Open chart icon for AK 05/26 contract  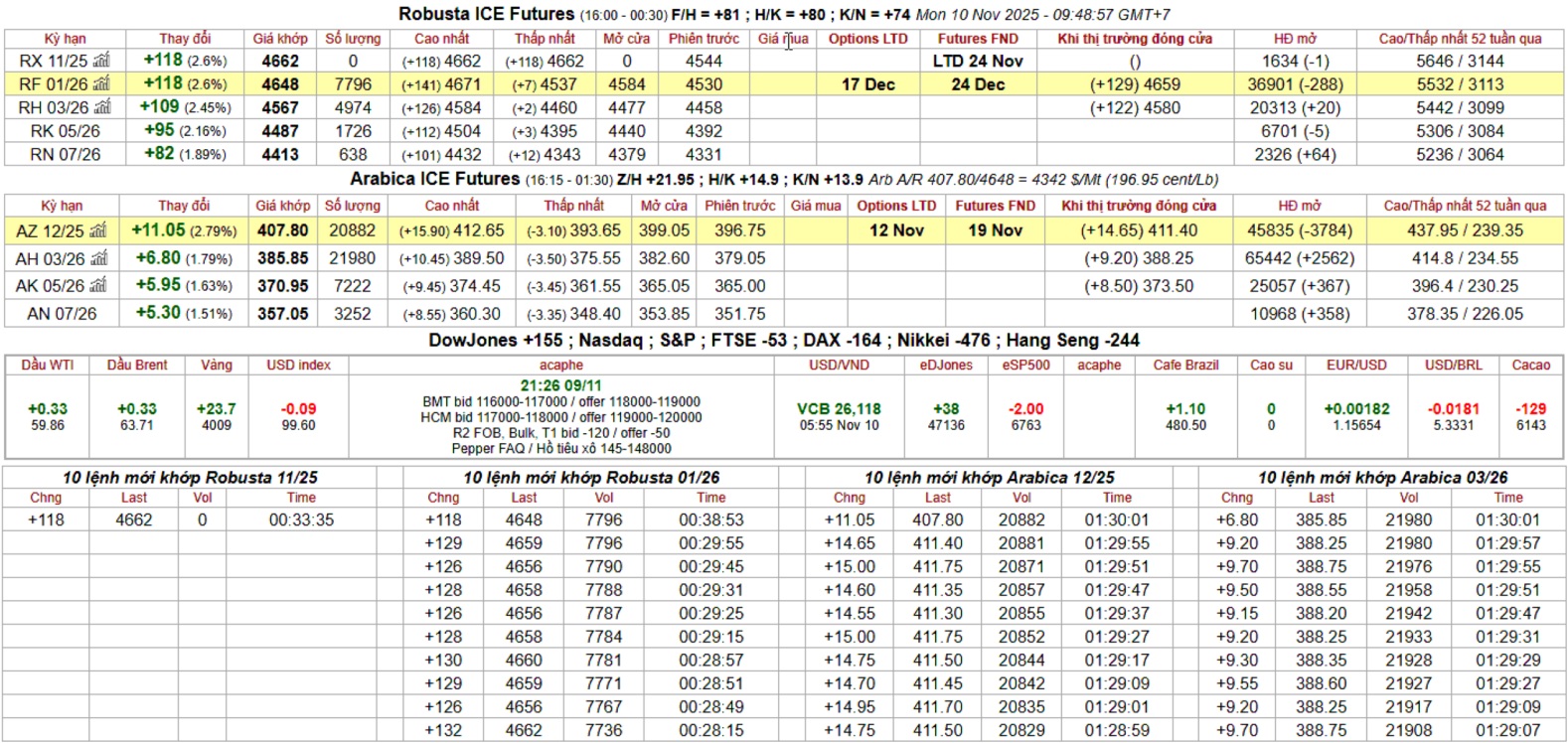pyautogui.click(x=97, y=286)
